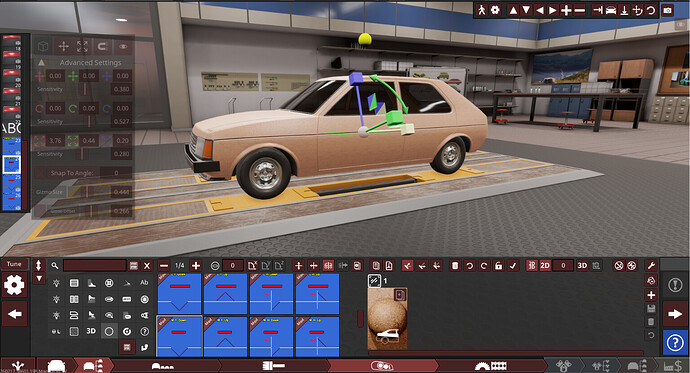
Task: Adjust the position Sensitivity slider
Action: click(84, 89)
